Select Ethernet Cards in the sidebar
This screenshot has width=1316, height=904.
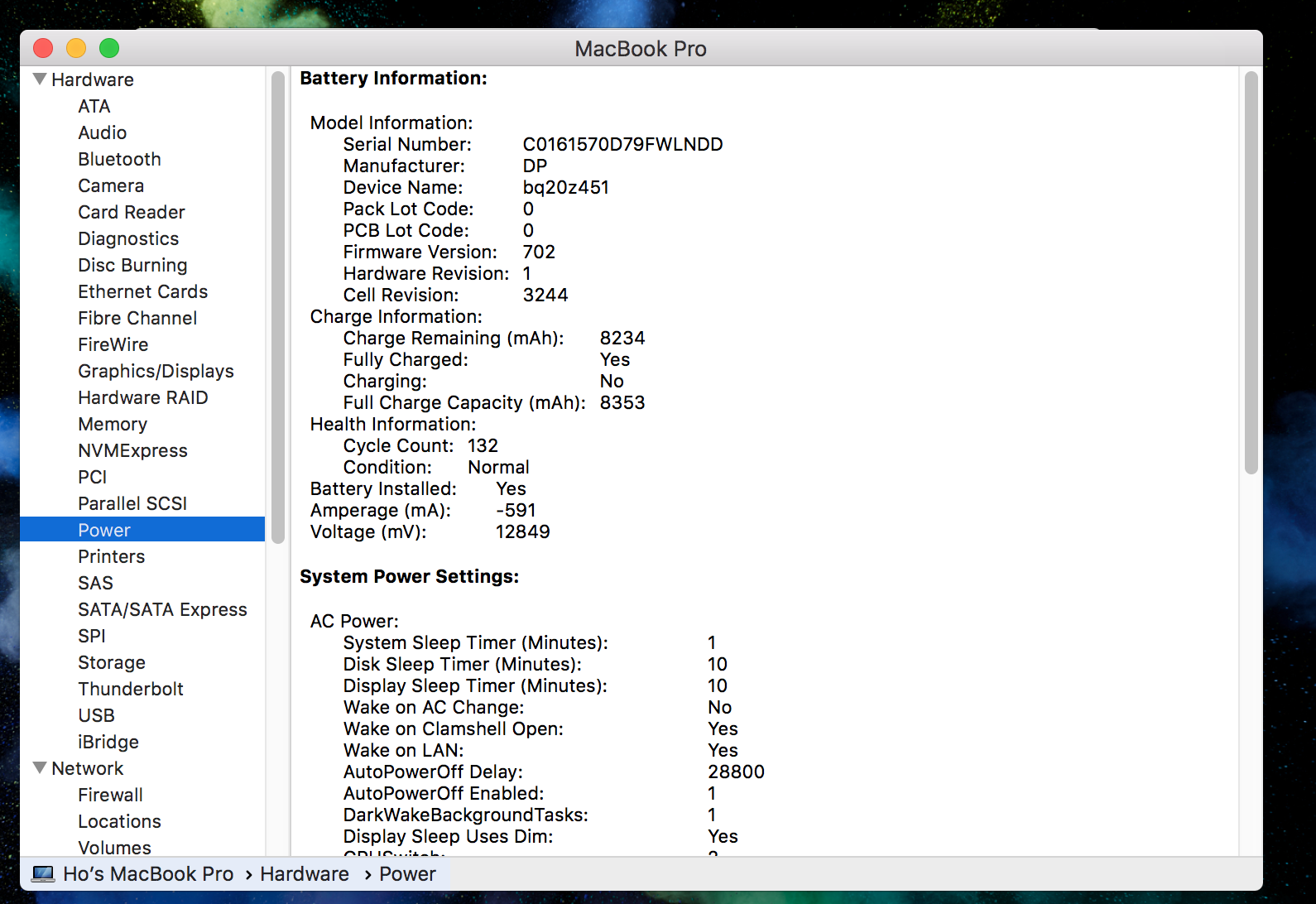pyautogui.click(x=143, y=291)
